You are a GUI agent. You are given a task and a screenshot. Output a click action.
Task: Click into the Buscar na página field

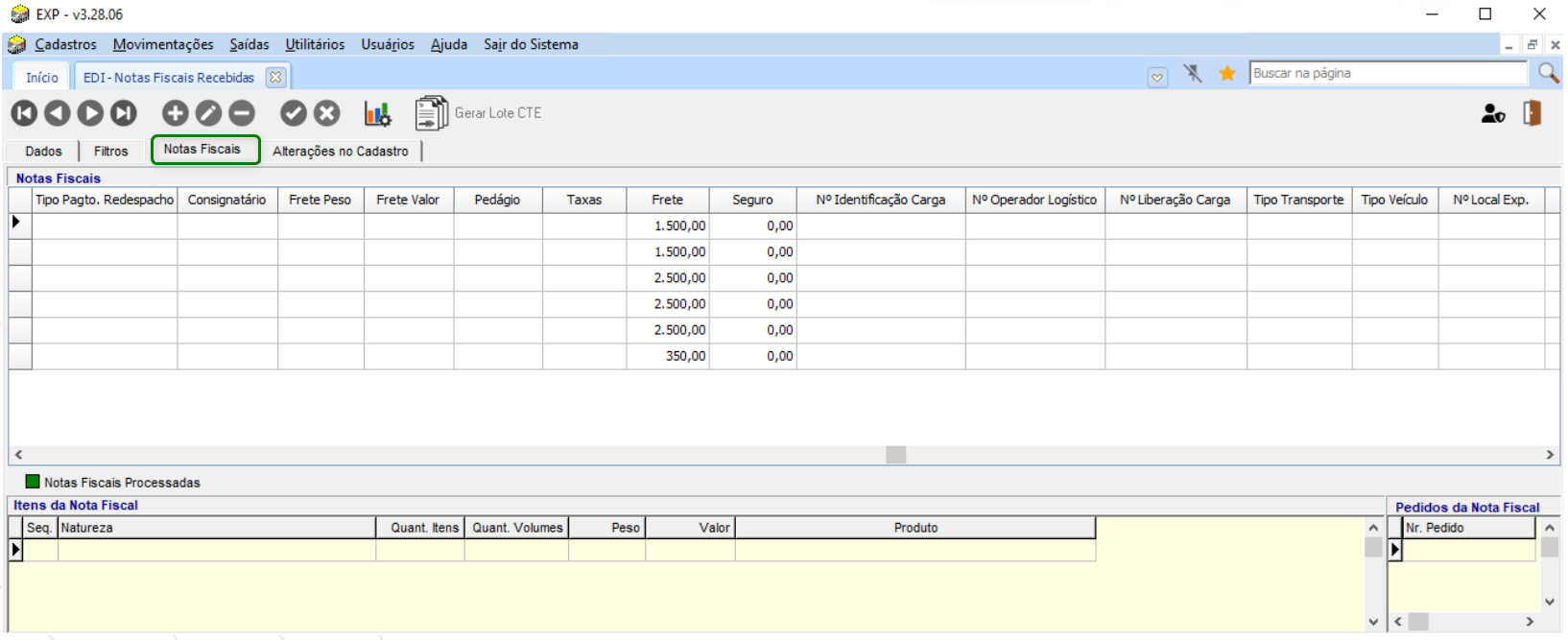pos(1388,73)
